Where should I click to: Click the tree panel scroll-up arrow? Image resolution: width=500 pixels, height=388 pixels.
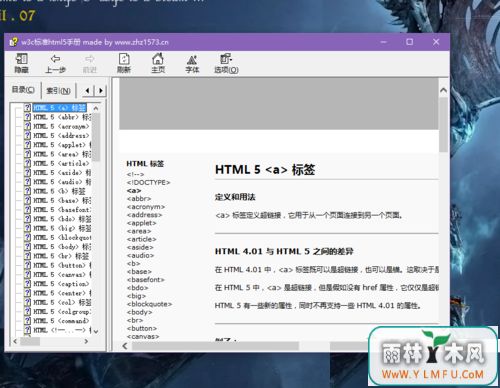tap(96, 108)
